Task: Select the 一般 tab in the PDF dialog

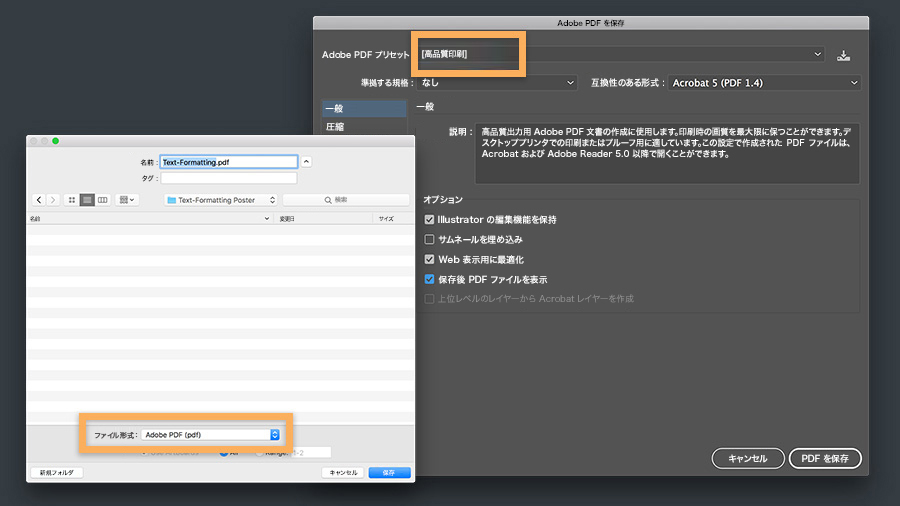Action: (364, 108)
